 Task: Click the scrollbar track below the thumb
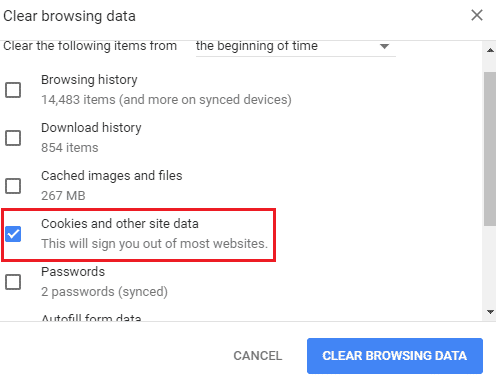(x=490, y=266)
